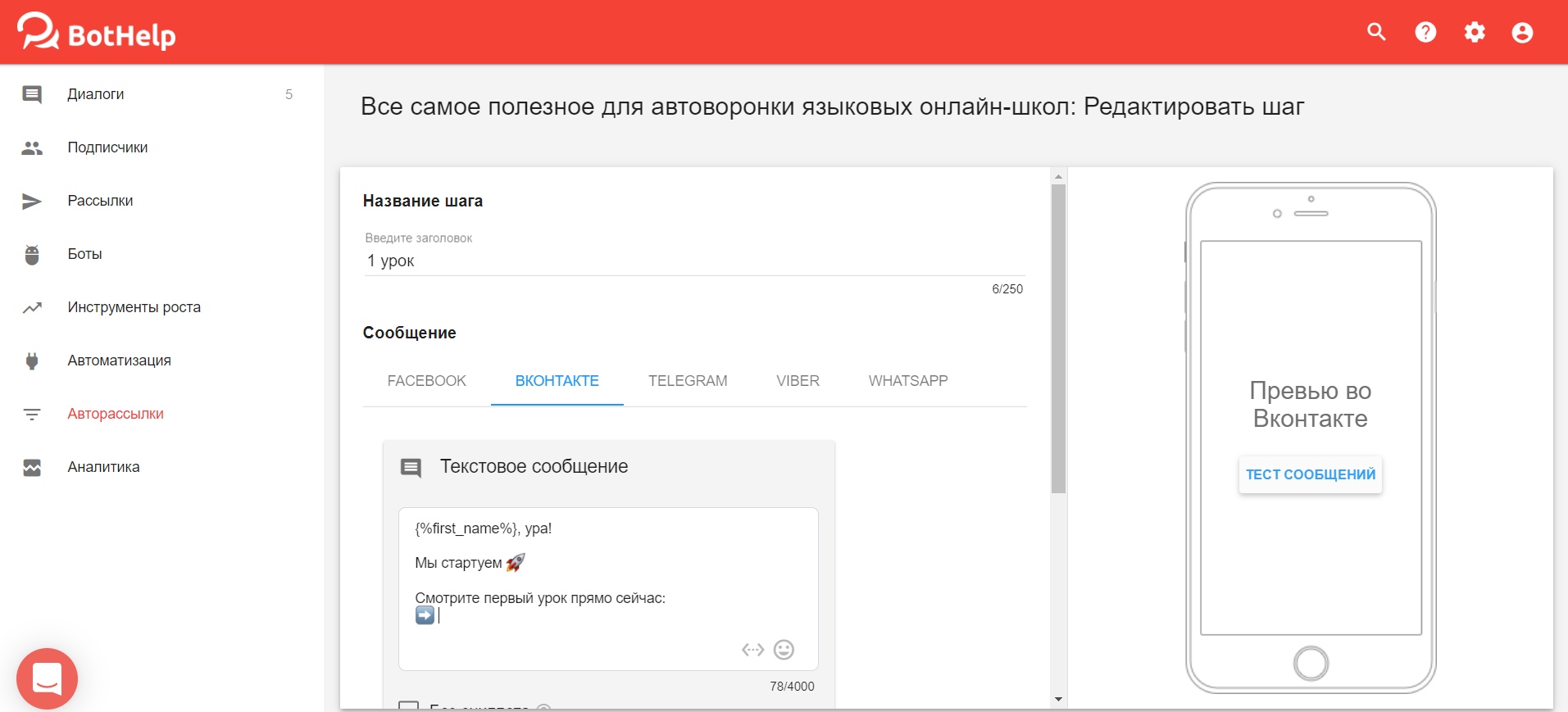Click the help question mark icon
1568x712 pixels.
tap(1425, 32)
